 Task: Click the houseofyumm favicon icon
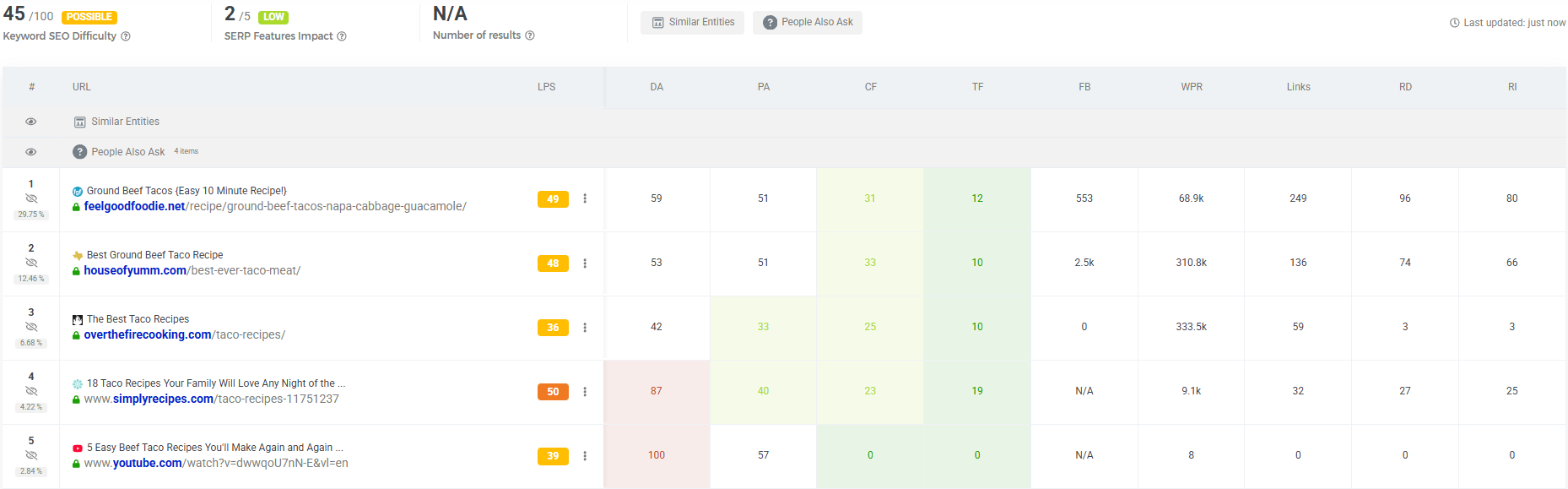78,256
